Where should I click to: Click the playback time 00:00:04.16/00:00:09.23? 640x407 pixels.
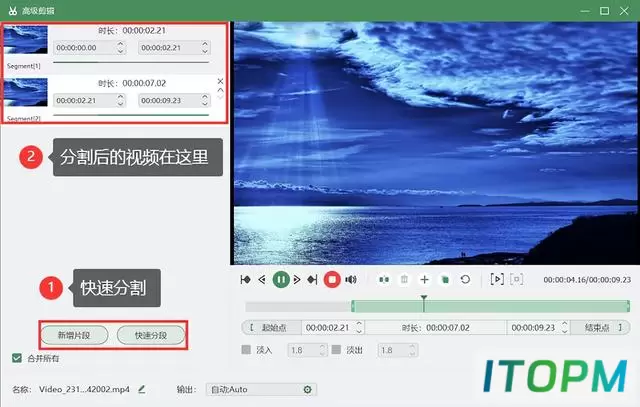(587, 280)
